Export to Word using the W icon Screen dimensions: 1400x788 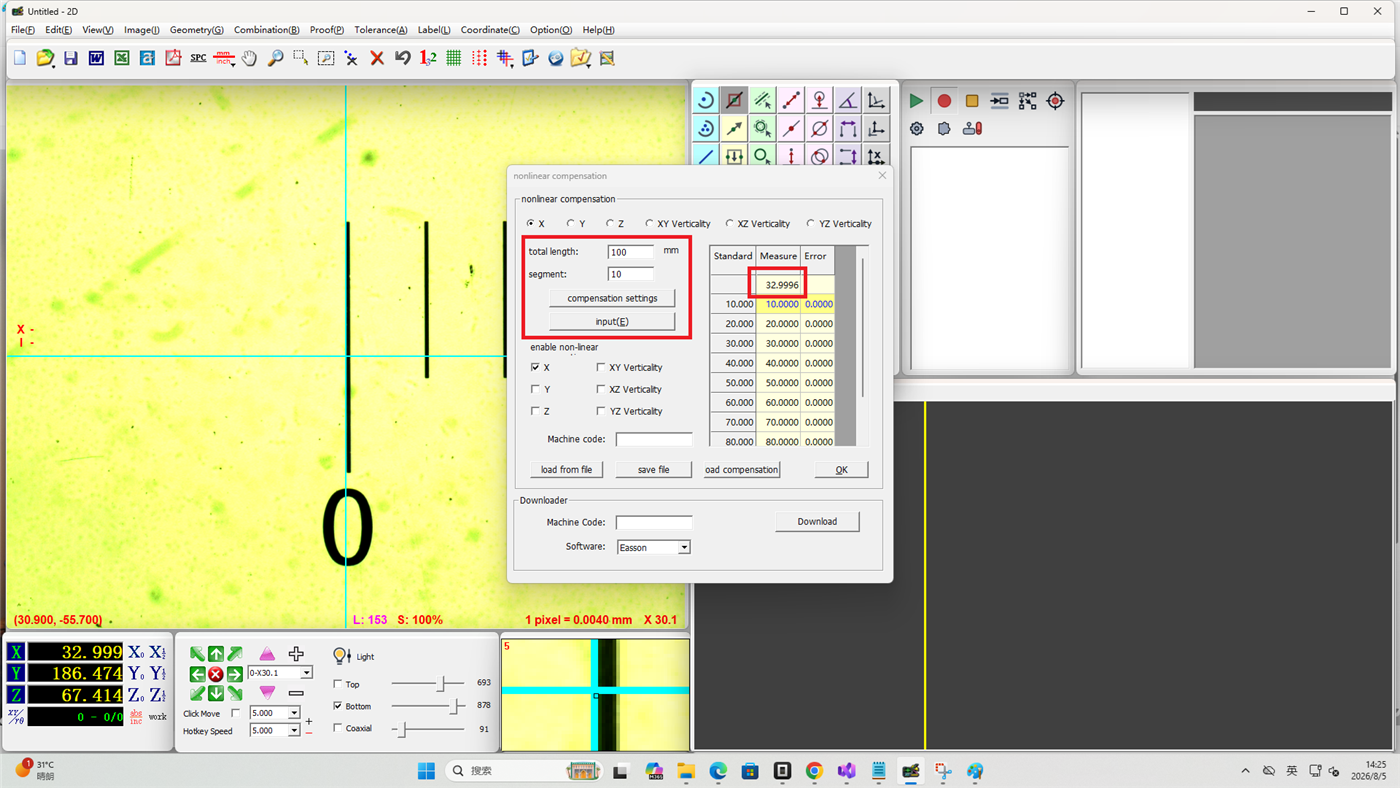tap(96, 58)
